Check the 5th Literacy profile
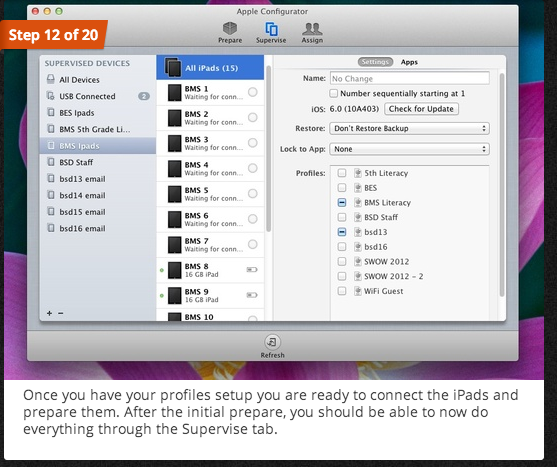 (342, 173)
